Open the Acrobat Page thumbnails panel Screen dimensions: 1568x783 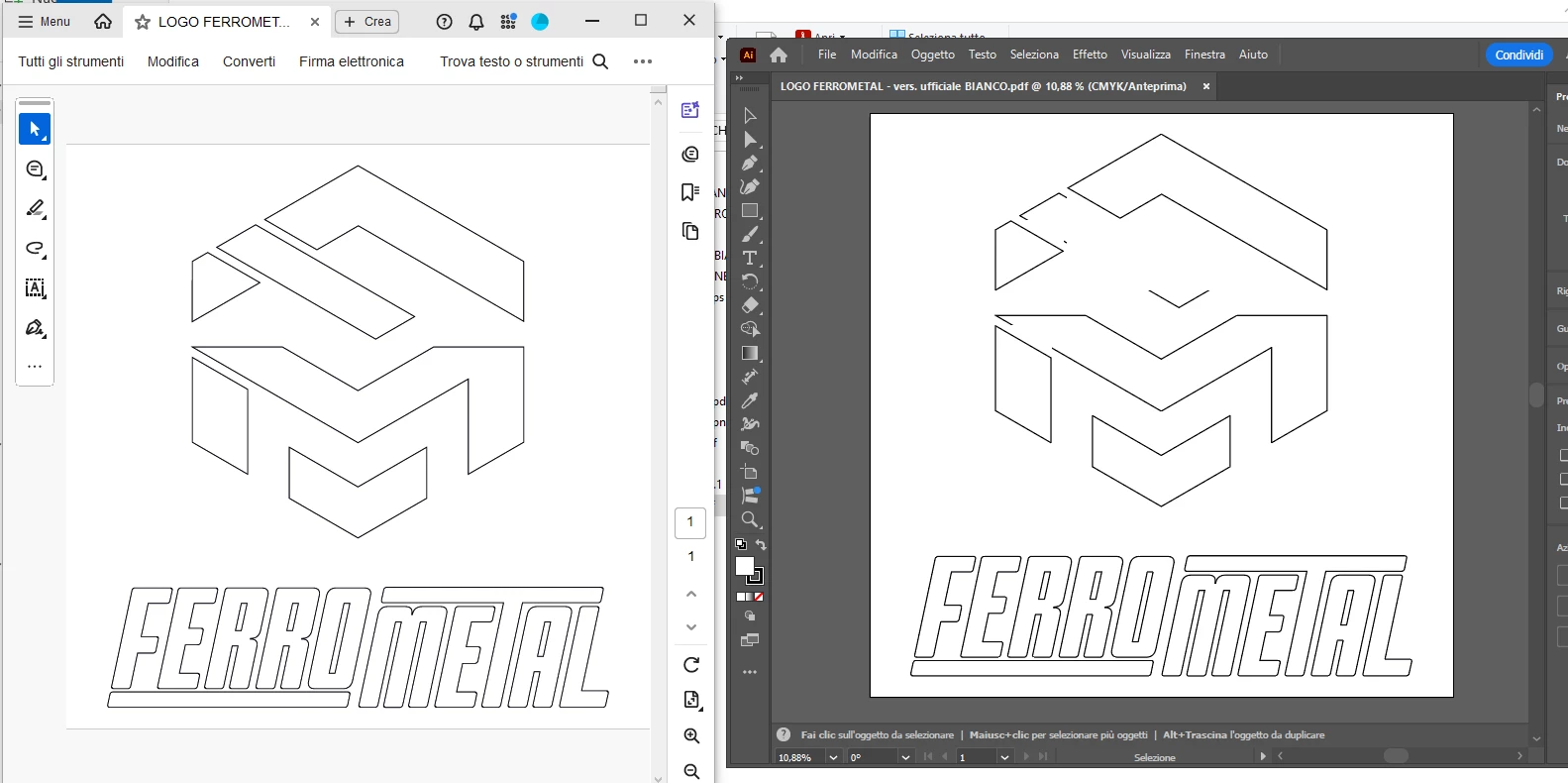[690, 231]
